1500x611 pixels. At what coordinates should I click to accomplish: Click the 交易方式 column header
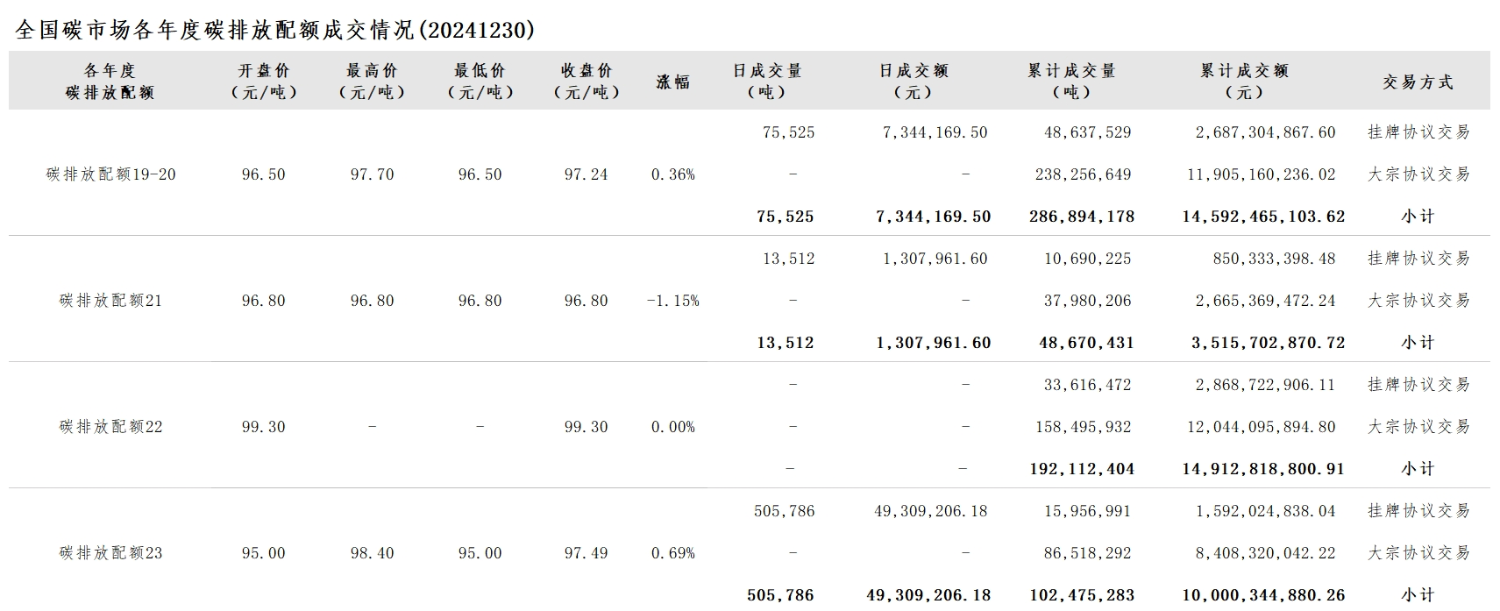click(1418, 82)
